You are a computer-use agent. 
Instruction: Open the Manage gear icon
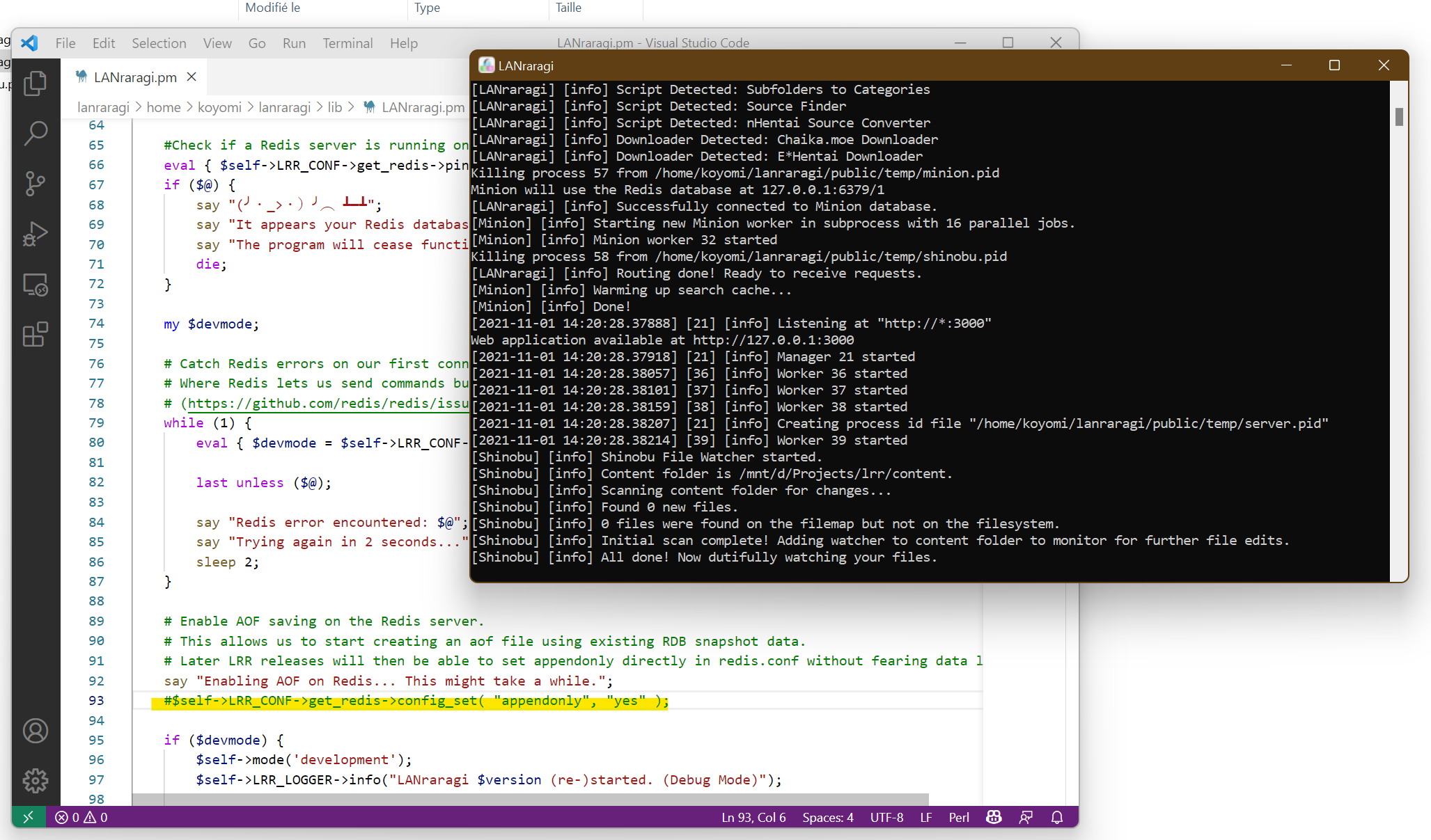pyautogui.click(x=35, y=780)
